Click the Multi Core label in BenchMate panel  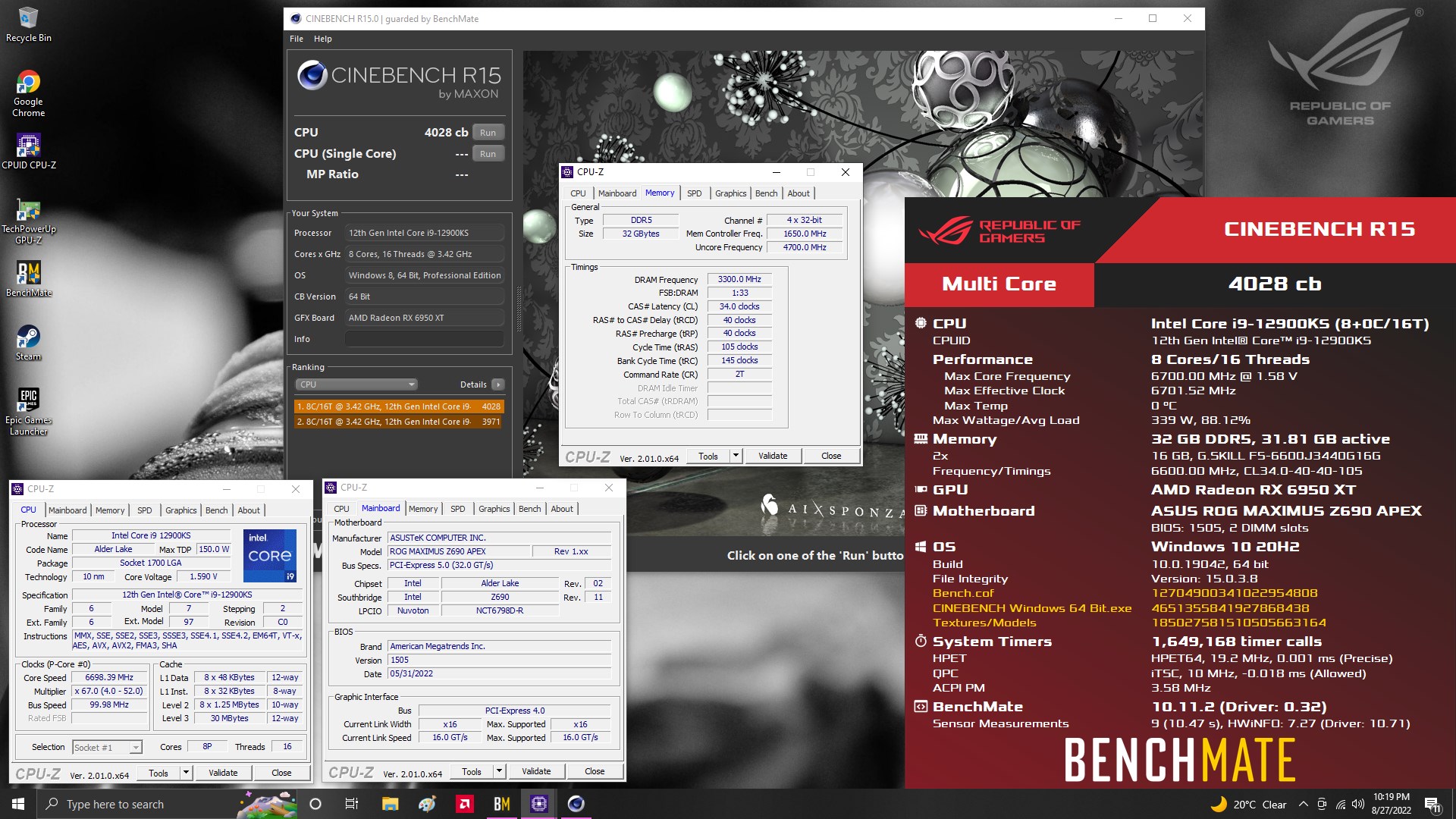tap(999, 284)
